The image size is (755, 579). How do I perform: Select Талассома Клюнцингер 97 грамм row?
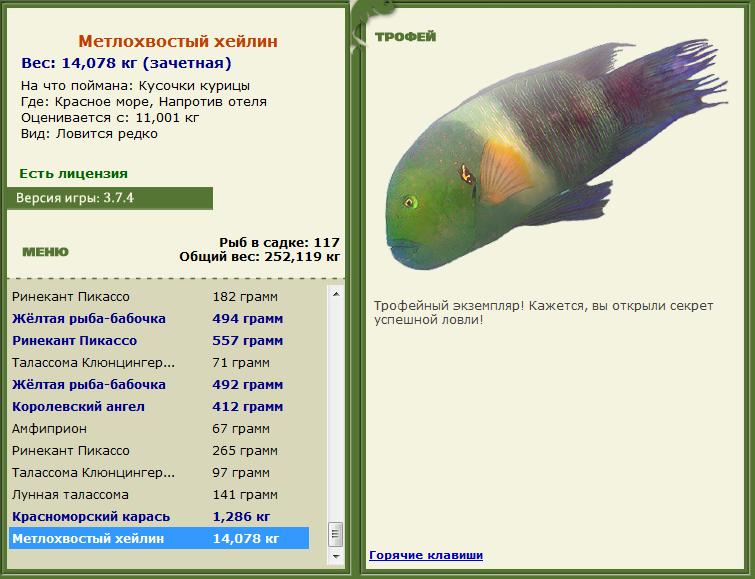[159, 473]
